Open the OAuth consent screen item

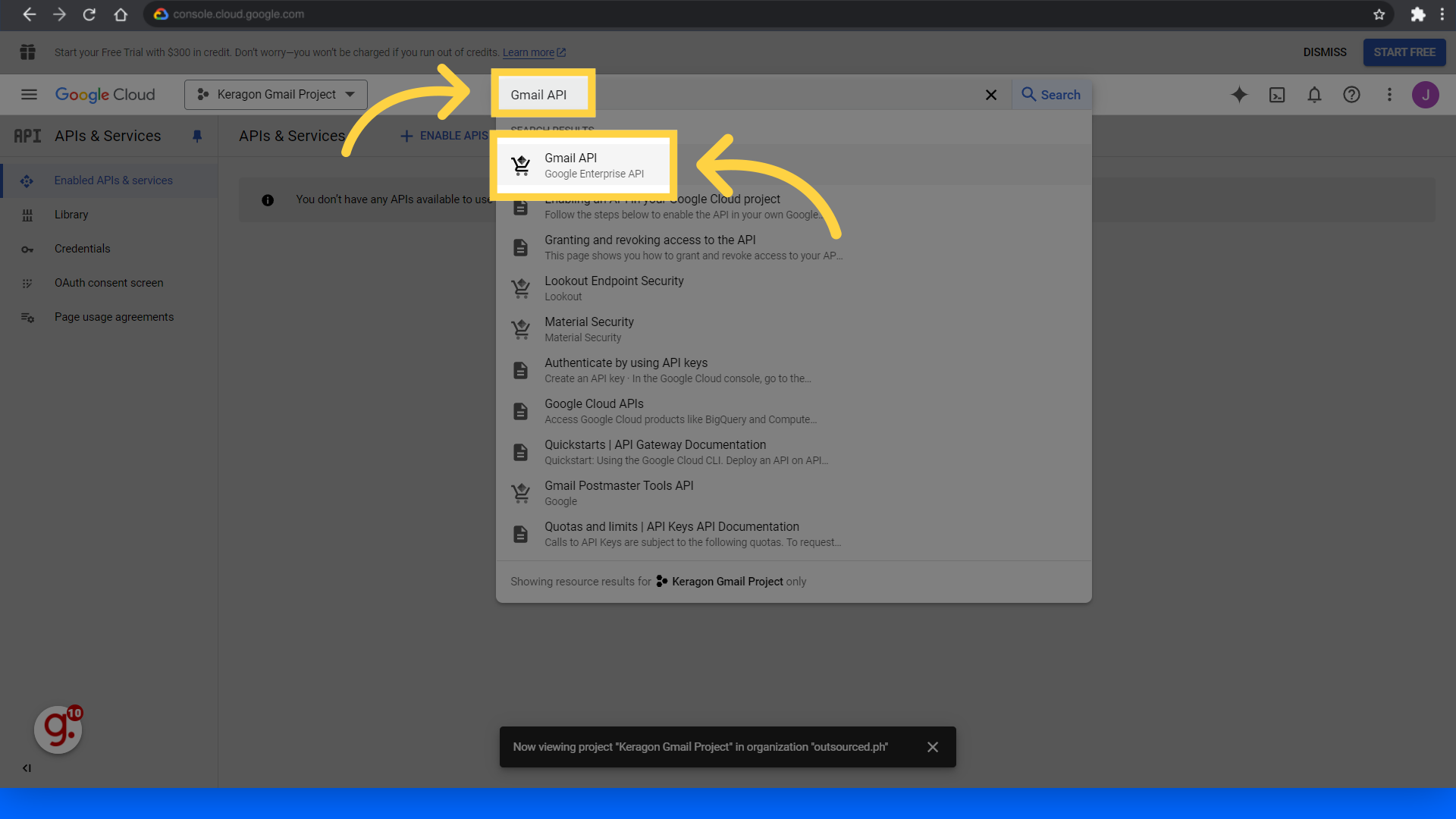coord(109,283)
